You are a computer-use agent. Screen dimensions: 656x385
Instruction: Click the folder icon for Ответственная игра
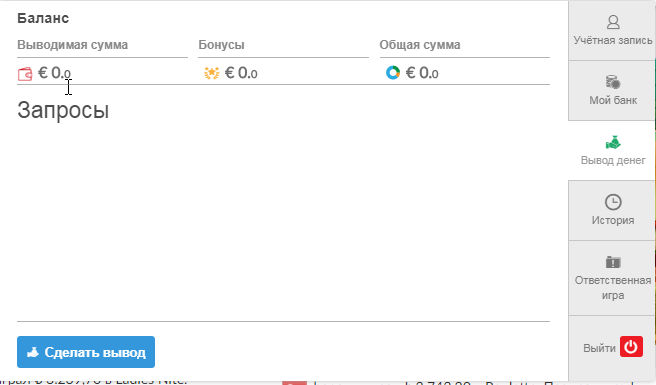tap(613, 262)
